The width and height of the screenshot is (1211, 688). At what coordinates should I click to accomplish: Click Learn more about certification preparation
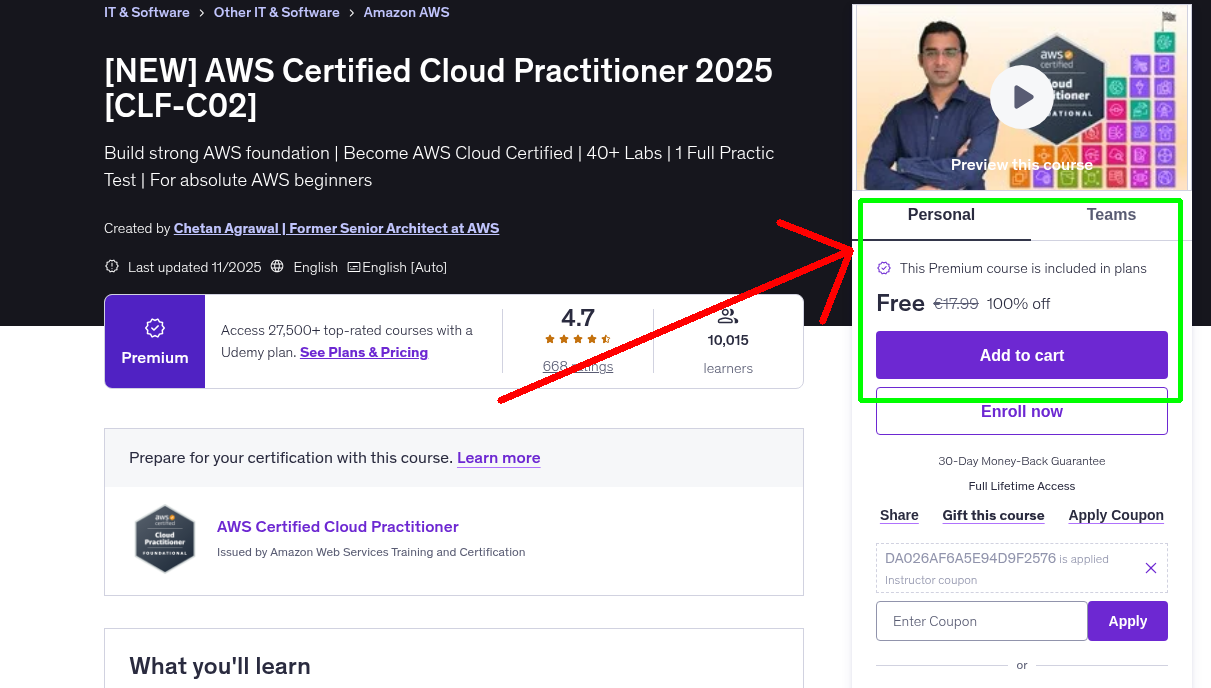tap(498, 458)
